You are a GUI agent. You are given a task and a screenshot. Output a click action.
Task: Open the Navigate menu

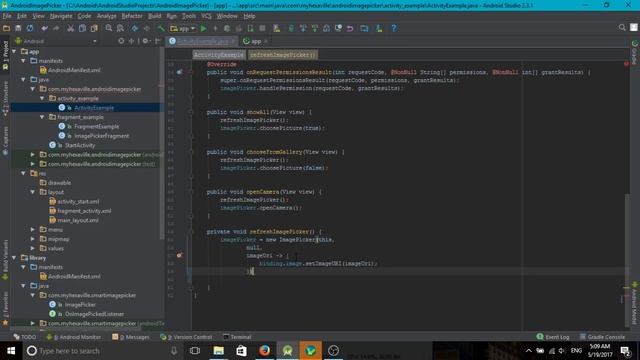click(61, 16)
